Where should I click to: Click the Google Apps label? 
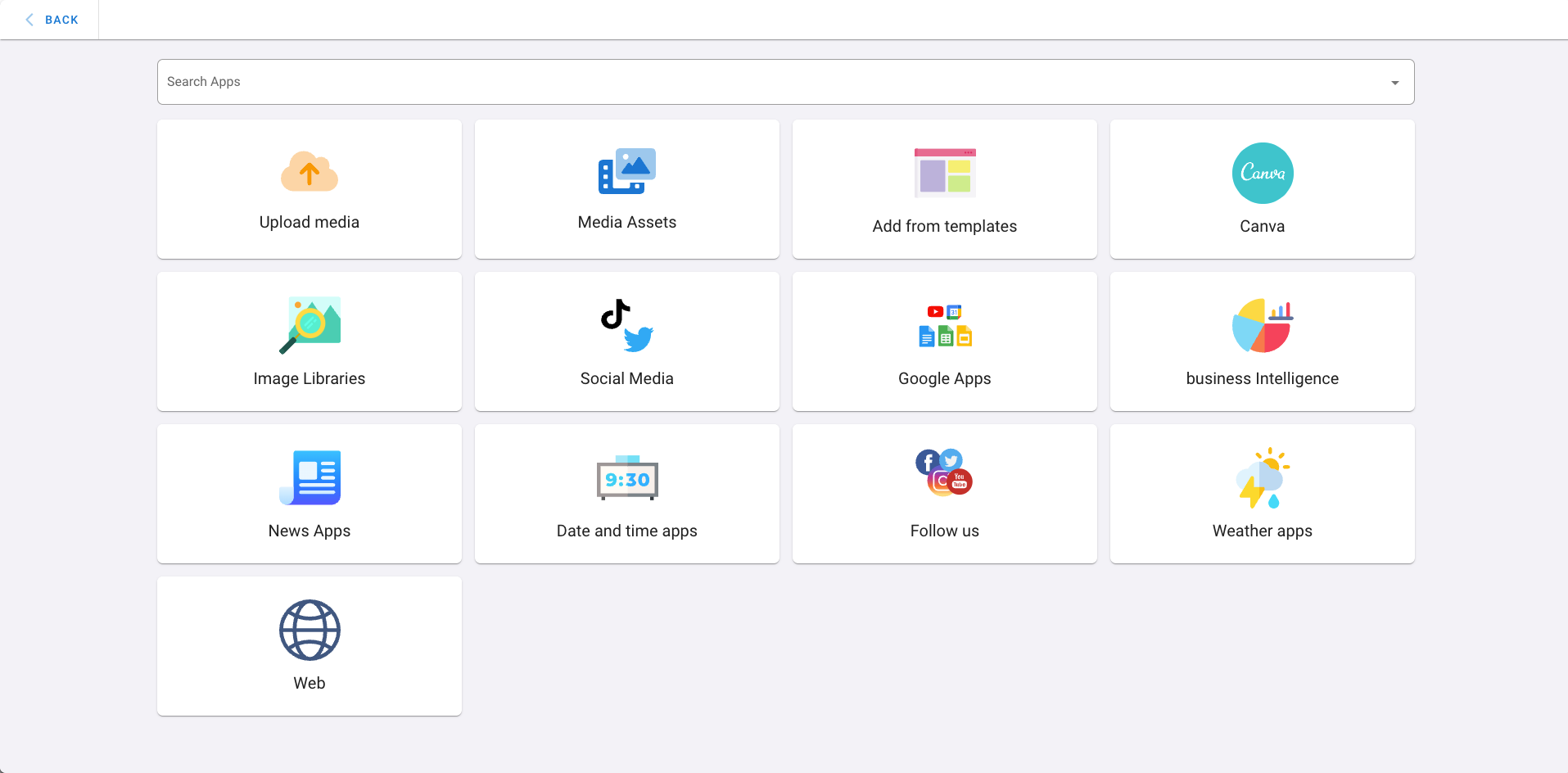click(945, 378)
